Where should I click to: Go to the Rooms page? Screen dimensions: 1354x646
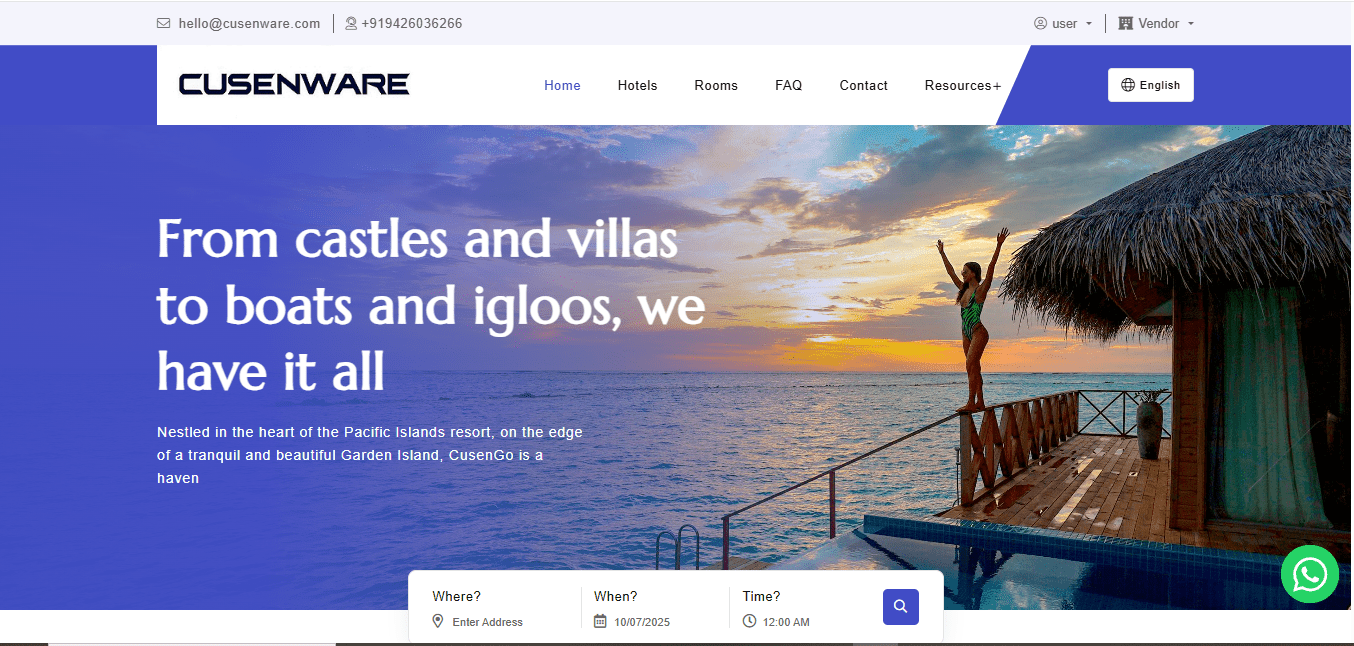tap(716, 86)
